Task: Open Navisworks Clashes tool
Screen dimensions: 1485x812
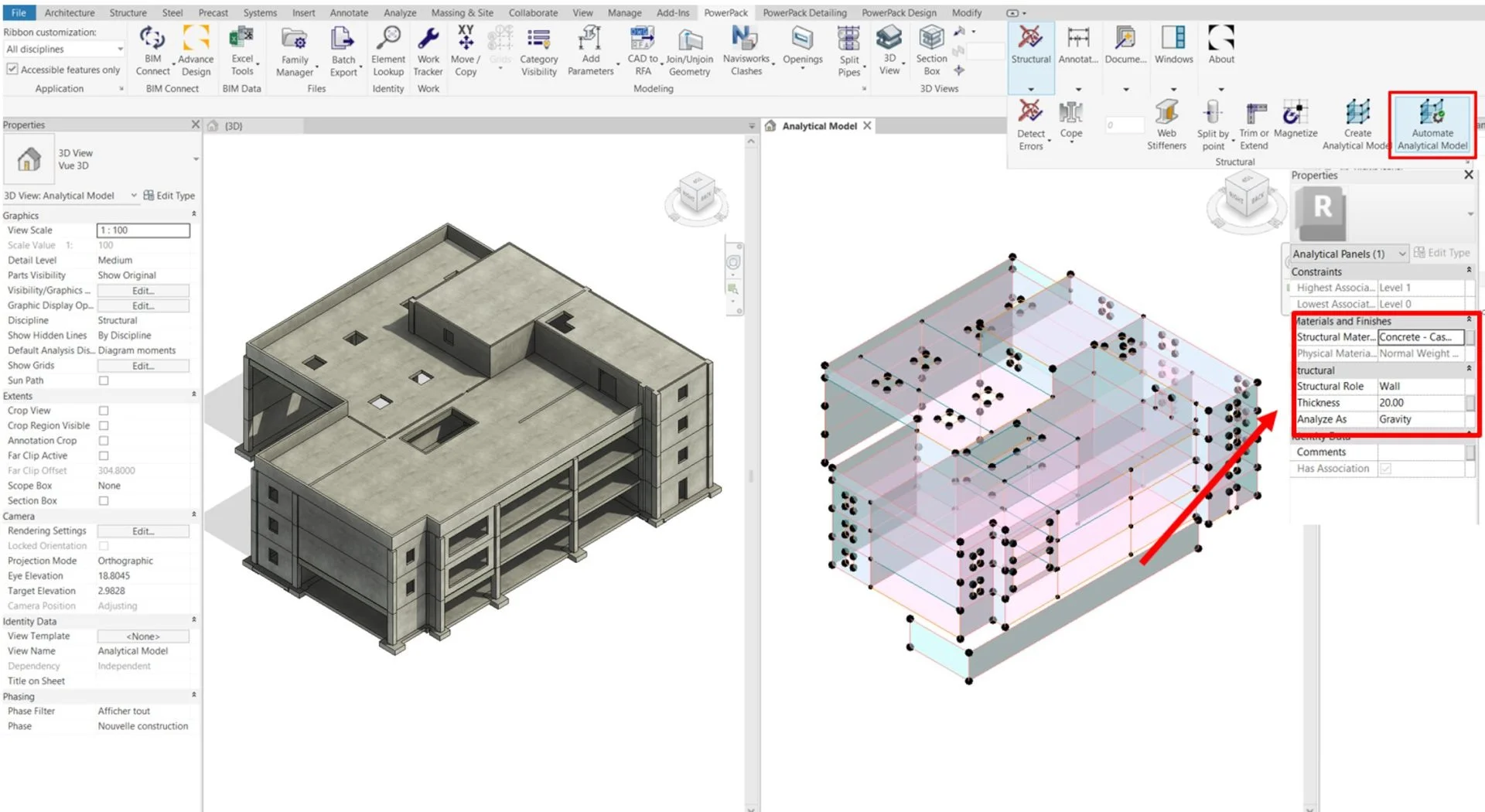Action: pyautogui.click(x=746, y=50)
